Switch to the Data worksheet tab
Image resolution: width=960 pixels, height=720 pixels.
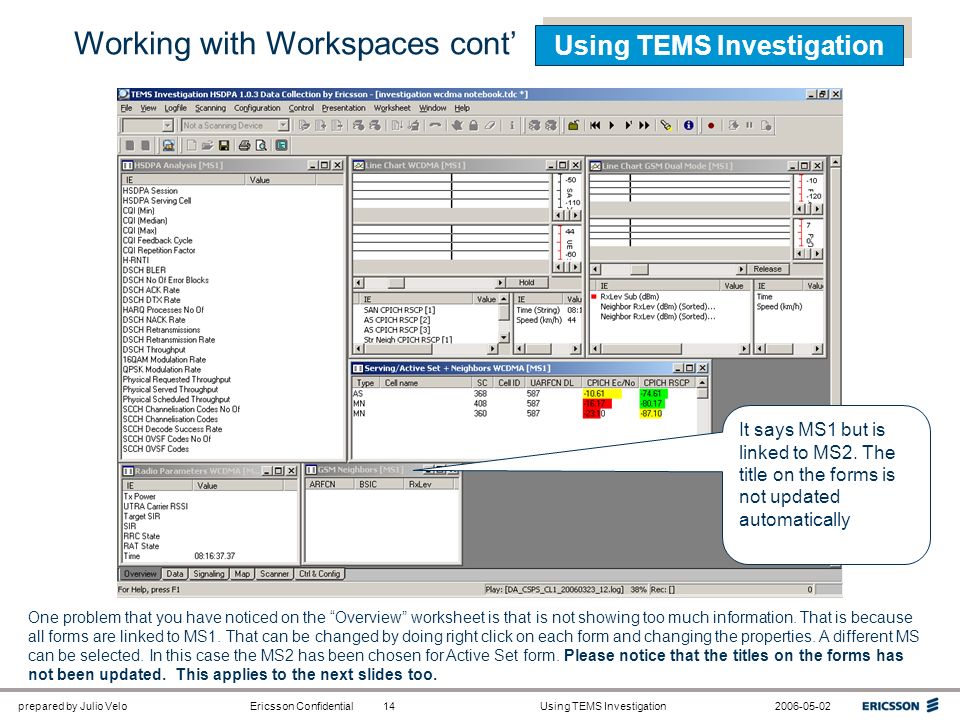pyautogui.click(x=174, y=574)
